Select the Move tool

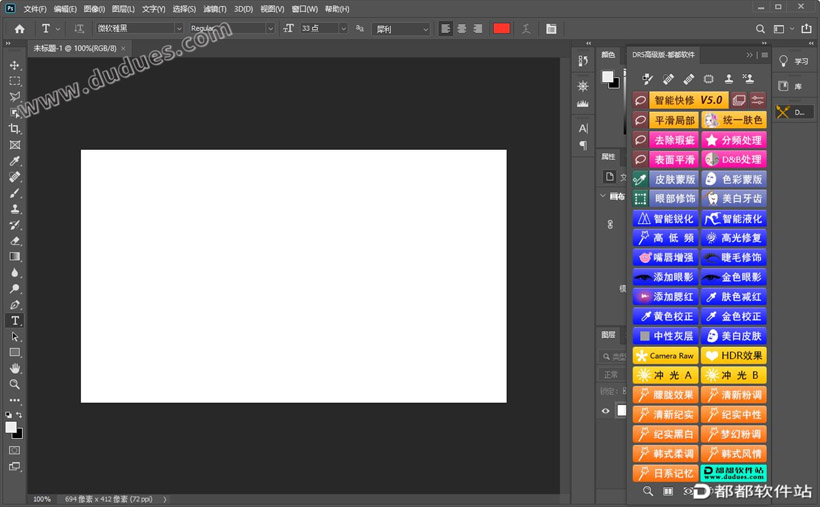pyautogui.click(x=15, y=65)
